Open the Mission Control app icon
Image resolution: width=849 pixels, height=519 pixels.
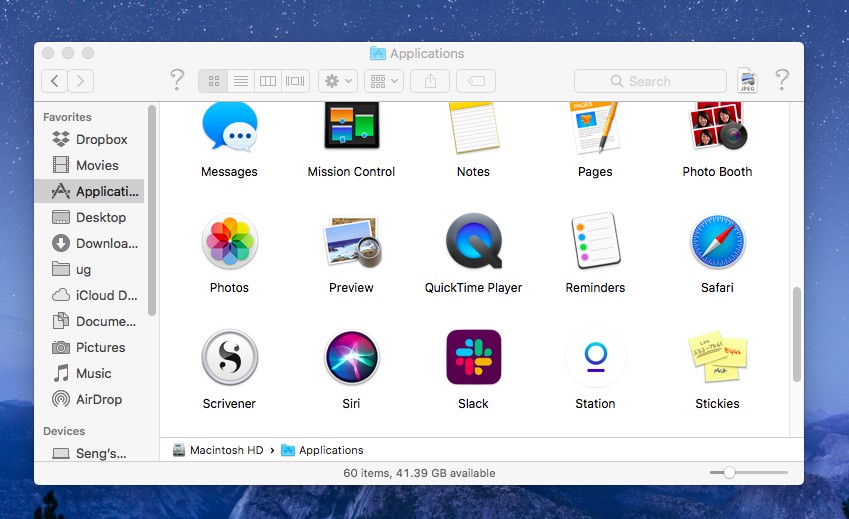[x=351, y=126]
